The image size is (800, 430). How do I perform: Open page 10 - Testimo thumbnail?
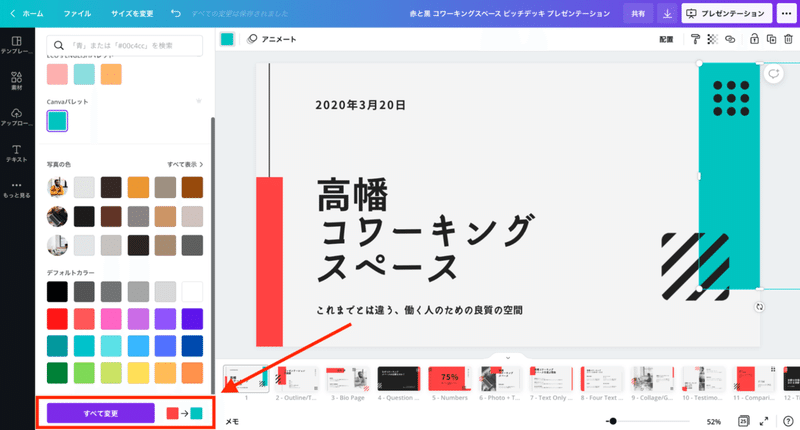coord(704,379)
